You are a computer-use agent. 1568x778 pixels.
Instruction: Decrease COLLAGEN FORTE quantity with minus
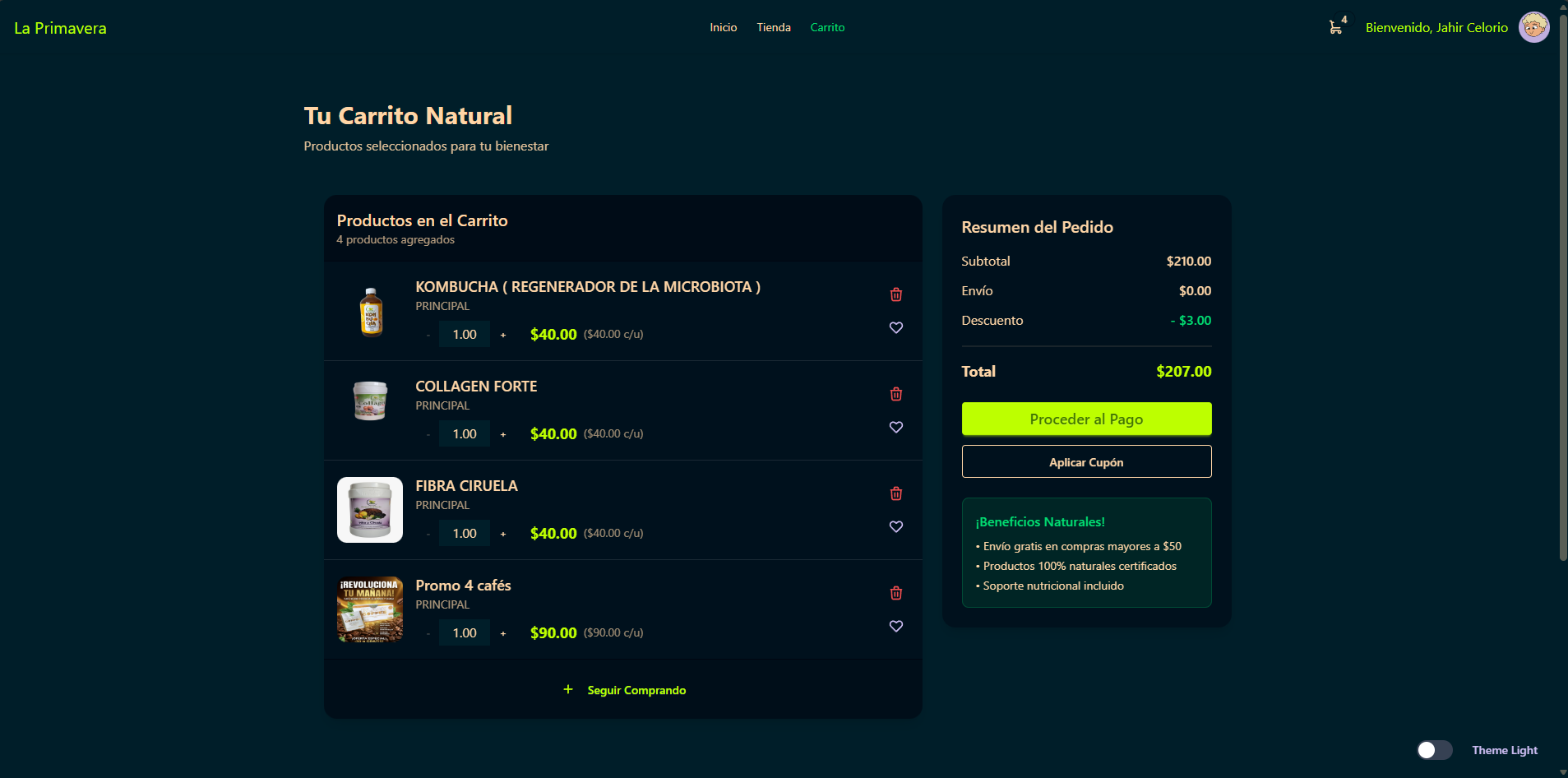pyautogui.click(x=428, y=434)
